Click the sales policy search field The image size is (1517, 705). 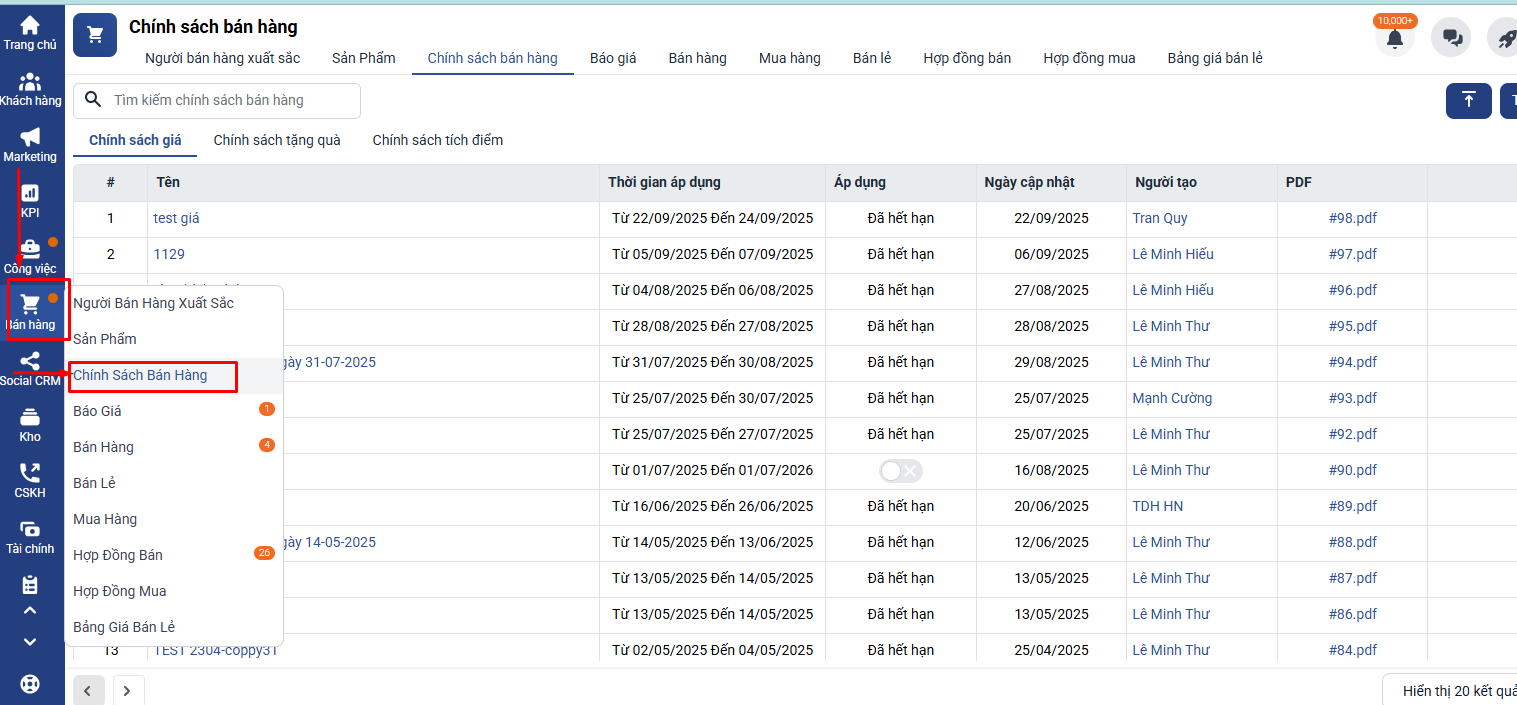pos(230,100)
